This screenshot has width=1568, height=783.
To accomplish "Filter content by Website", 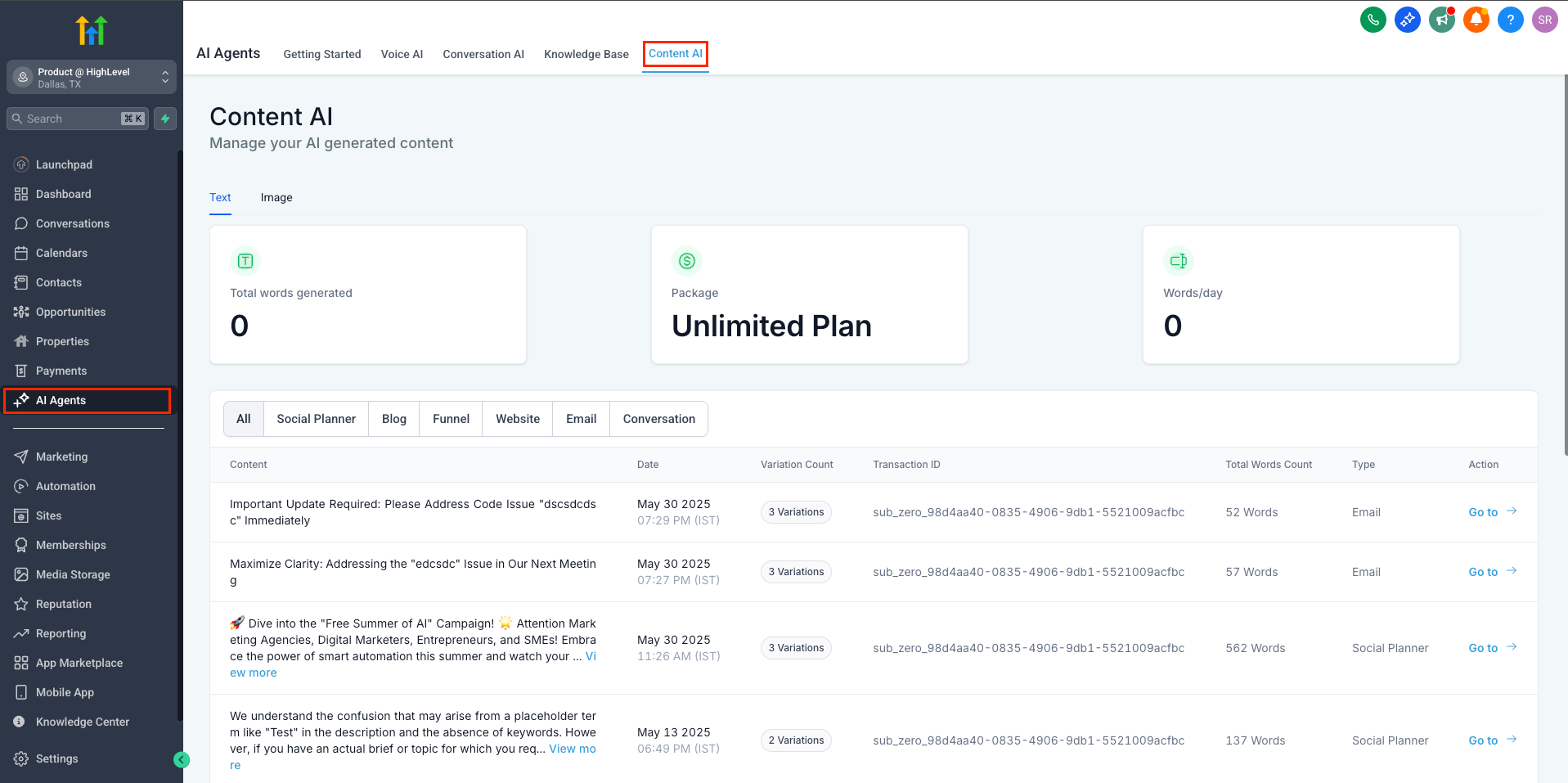I will point(518,419).
